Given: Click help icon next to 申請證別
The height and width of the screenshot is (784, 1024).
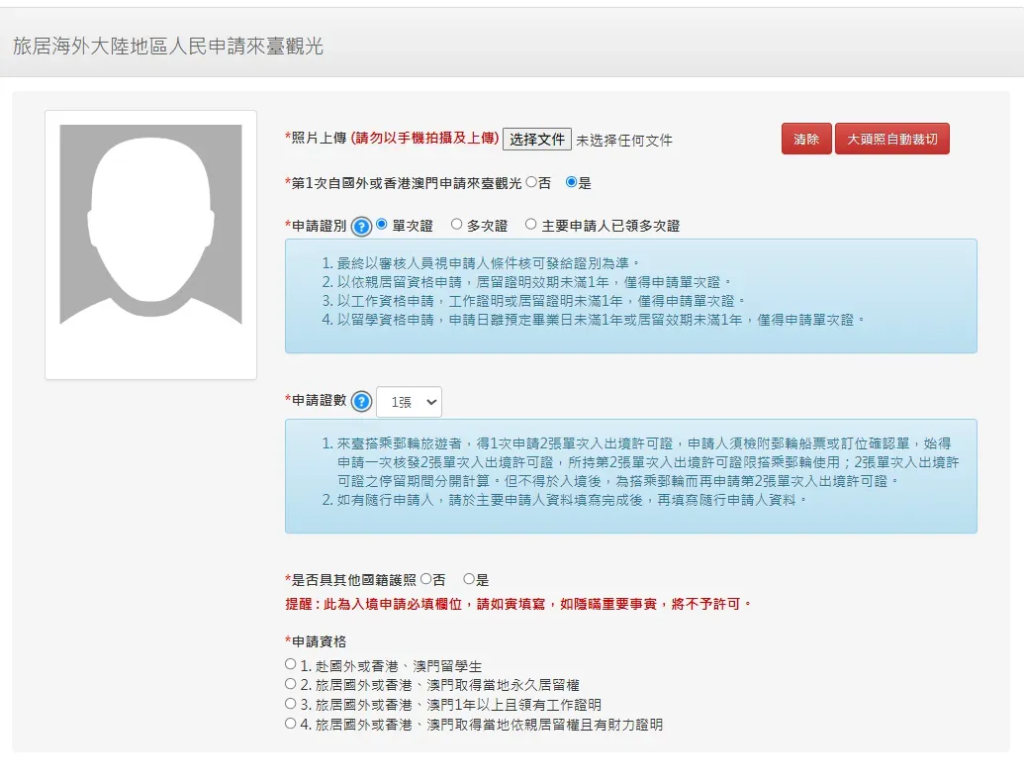Looking at the screenshot, I should click(x=361, y=226).
